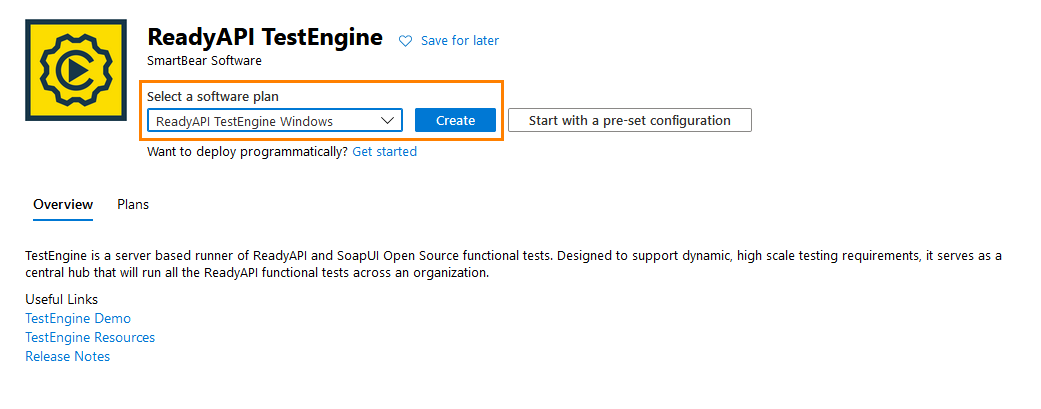Click the Save for later link text
The width and height of the screenshot is (1041, 409).
click(x=459, y=41)
